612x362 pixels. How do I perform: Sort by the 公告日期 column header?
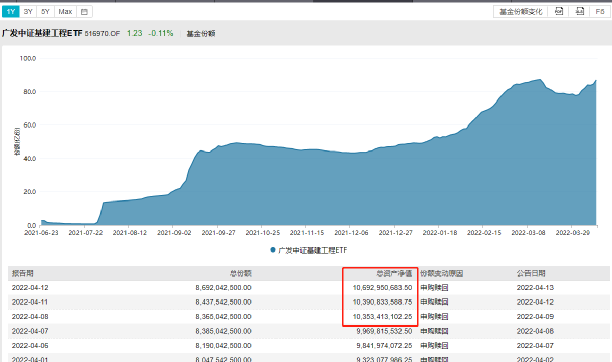(531, 273)
